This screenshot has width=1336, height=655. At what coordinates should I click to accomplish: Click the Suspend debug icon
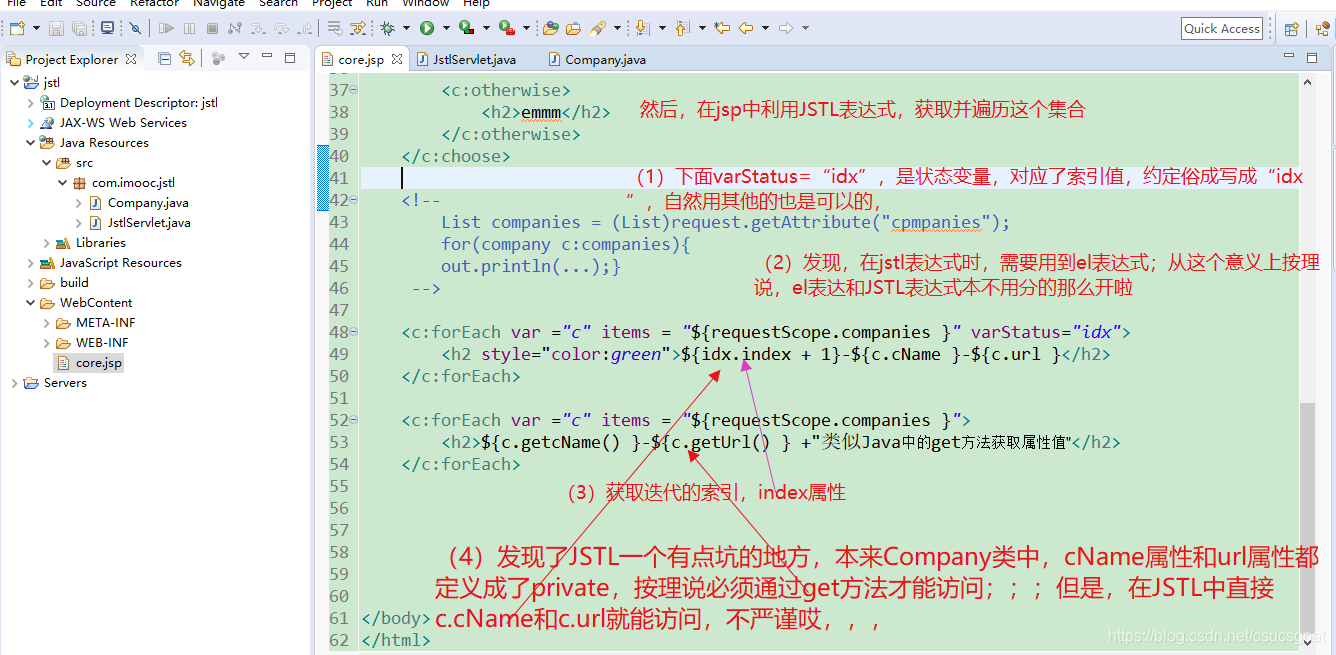coord(189,28)
